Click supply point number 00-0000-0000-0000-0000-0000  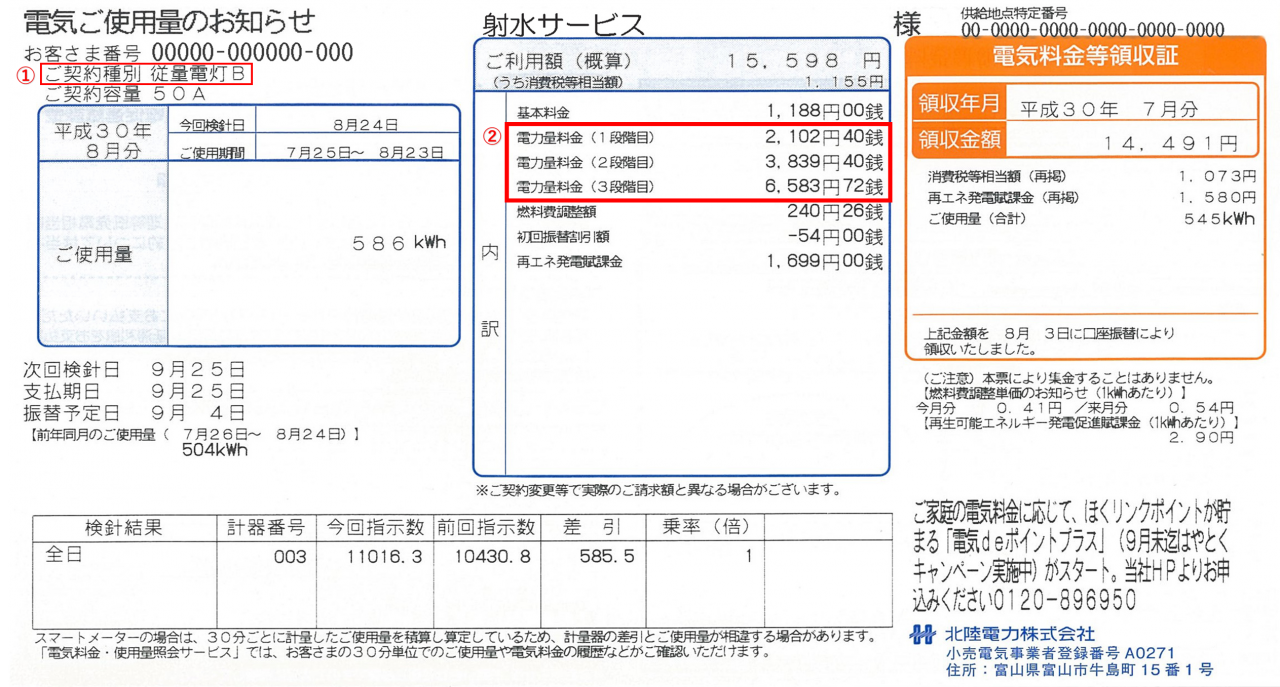[1093, 30]
